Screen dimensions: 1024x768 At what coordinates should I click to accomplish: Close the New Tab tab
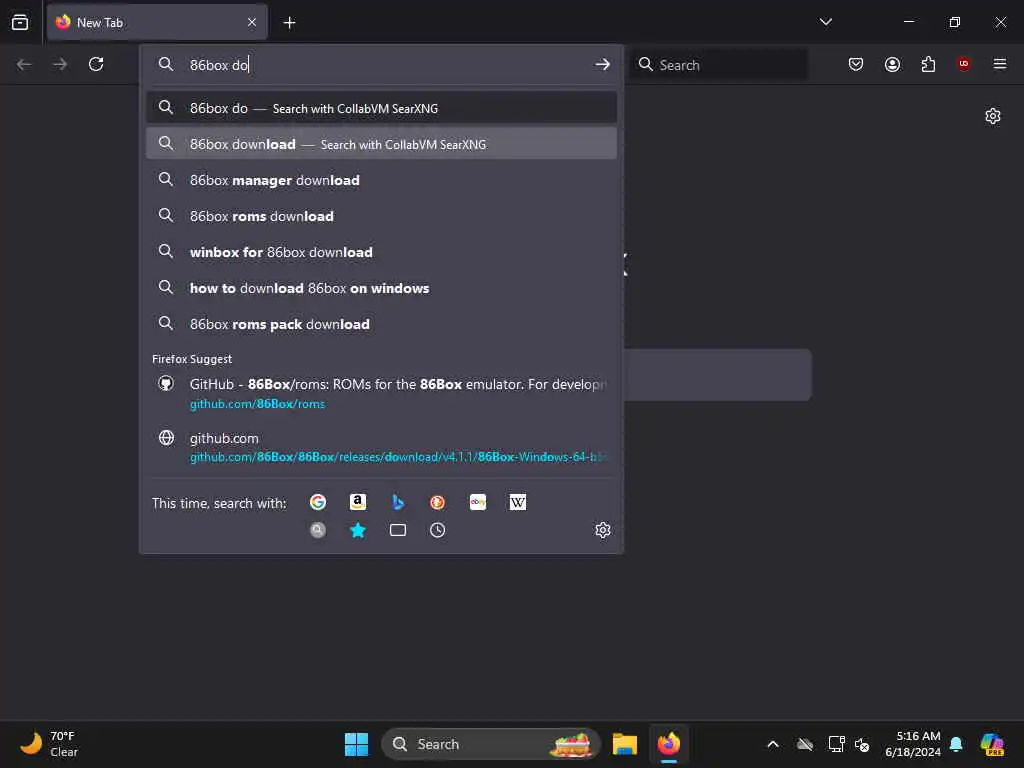[251, 22]
